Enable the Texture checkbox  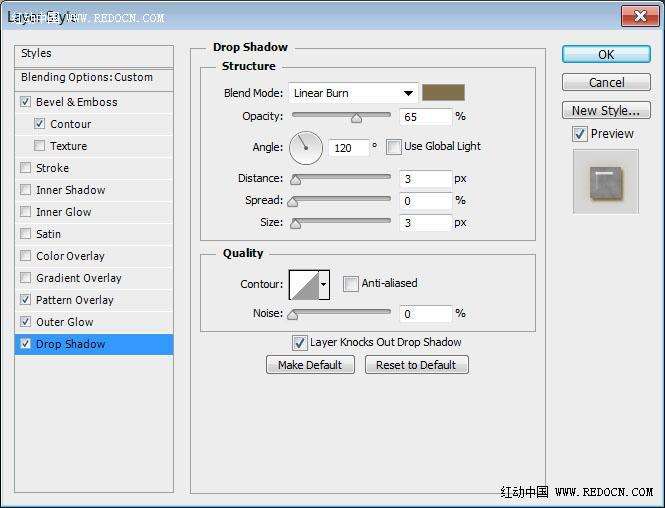click(39, 145)
